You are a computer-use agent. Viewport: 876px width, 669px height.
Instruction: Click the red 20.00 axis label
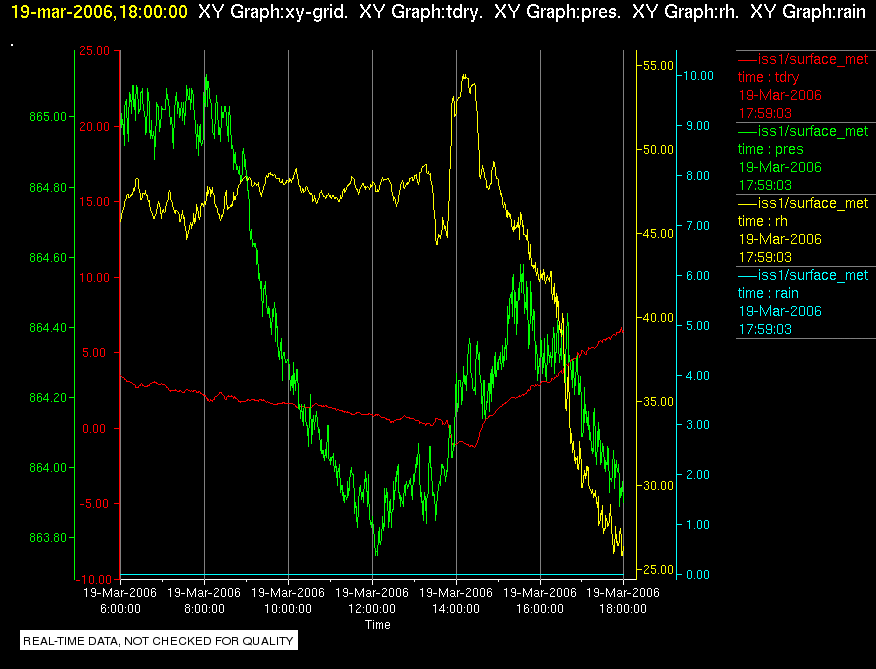pos(94,126)
